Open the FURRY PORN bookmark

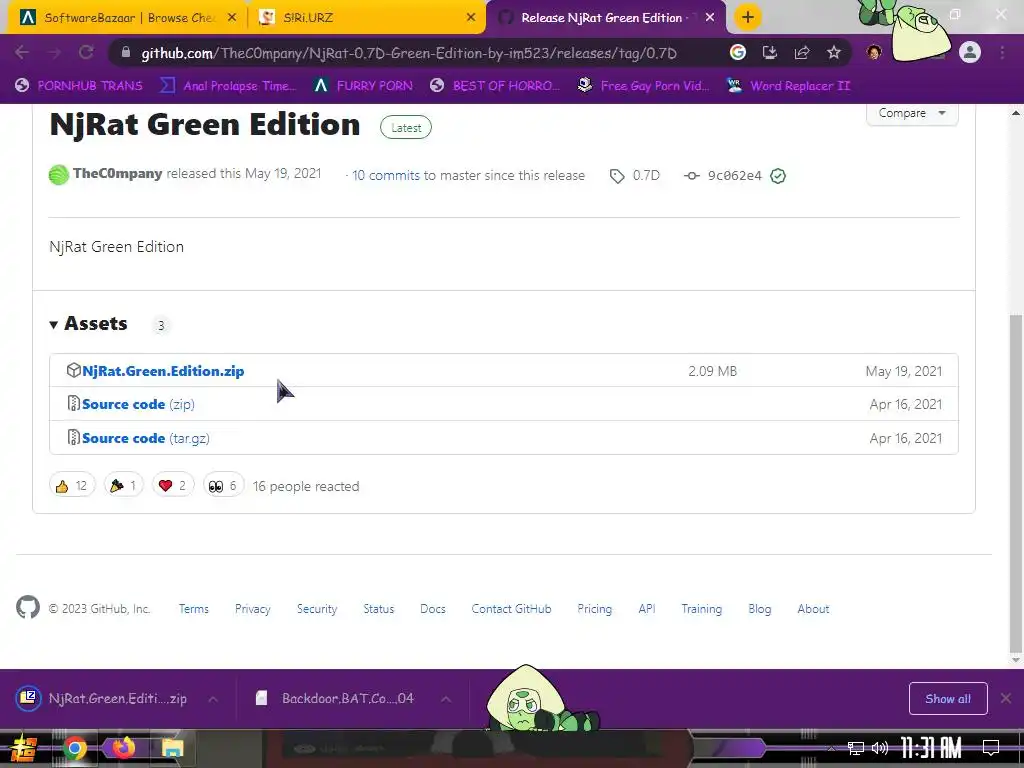point(363,86)
